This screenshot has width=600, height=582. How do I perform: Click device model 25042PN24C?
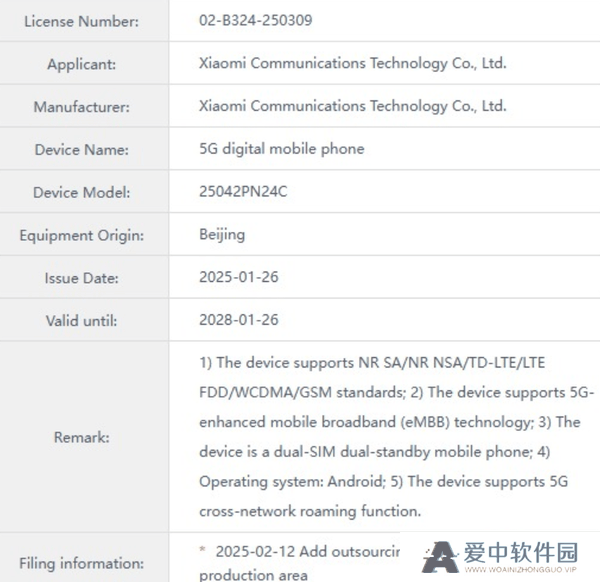point(243,191)
